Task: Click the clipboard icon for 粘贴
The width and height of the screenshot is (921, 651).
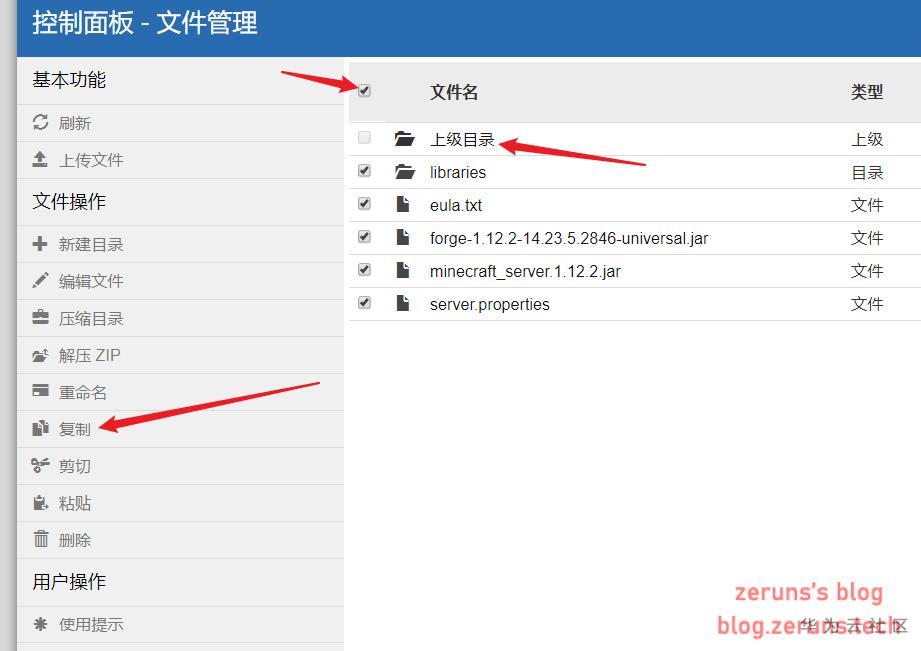Action: (x=40, y=502)
